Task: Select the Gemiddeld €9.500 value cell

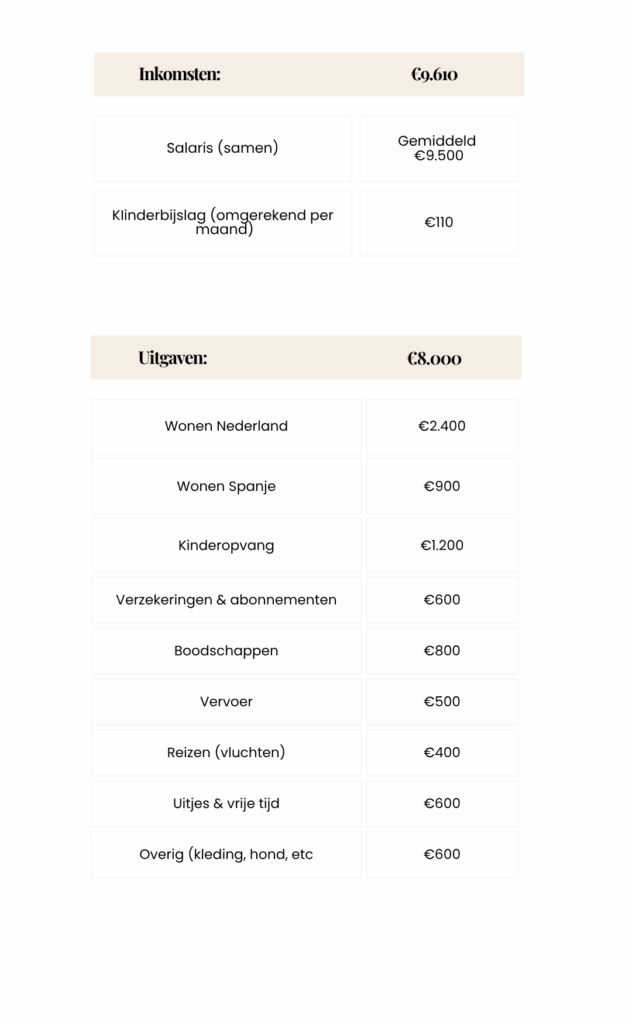Action: click(438, 148)
